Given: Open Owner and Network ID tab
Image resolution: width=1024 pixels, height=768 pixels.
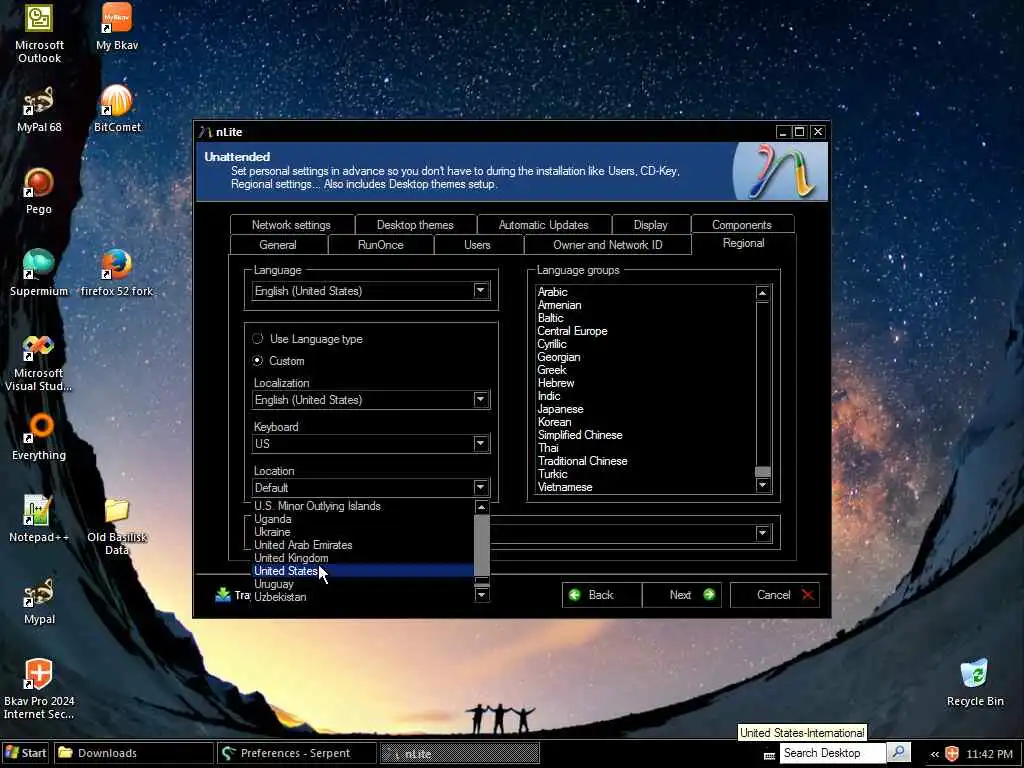Looking at the screenshot, I should 607,245.
